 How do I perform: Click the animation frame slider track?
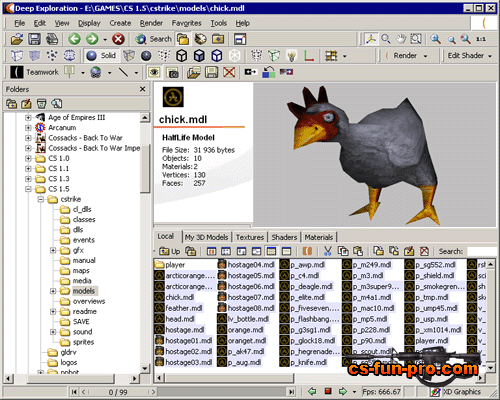pyautogui.click(x=223, y=391)
